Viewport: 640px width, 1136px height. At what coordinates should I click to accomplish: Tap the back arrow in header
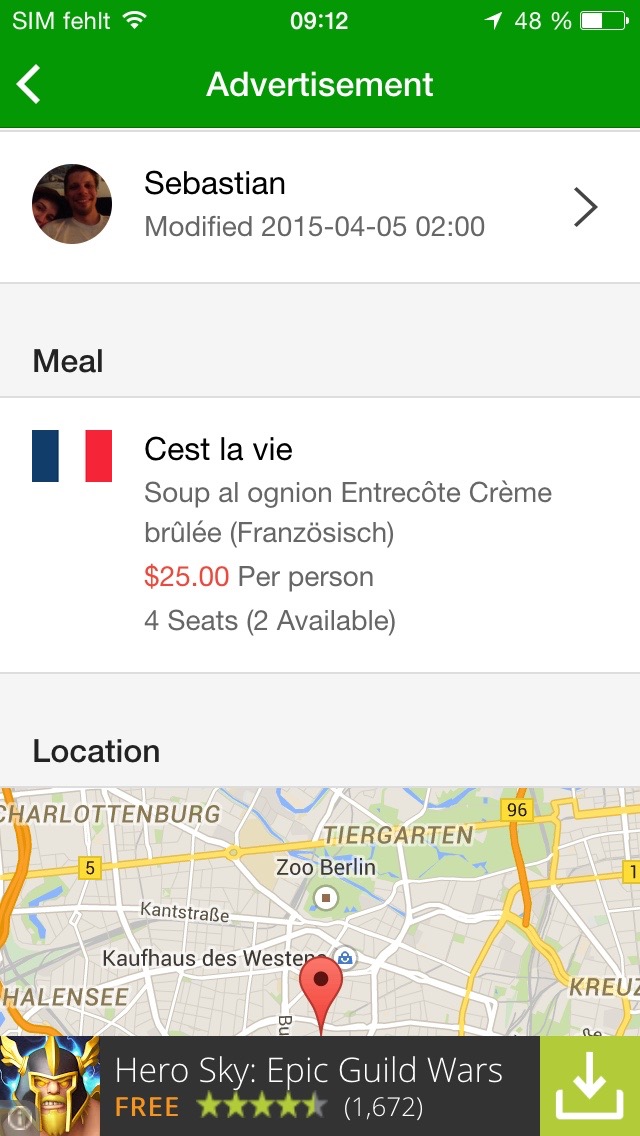(x=29, y=84)
